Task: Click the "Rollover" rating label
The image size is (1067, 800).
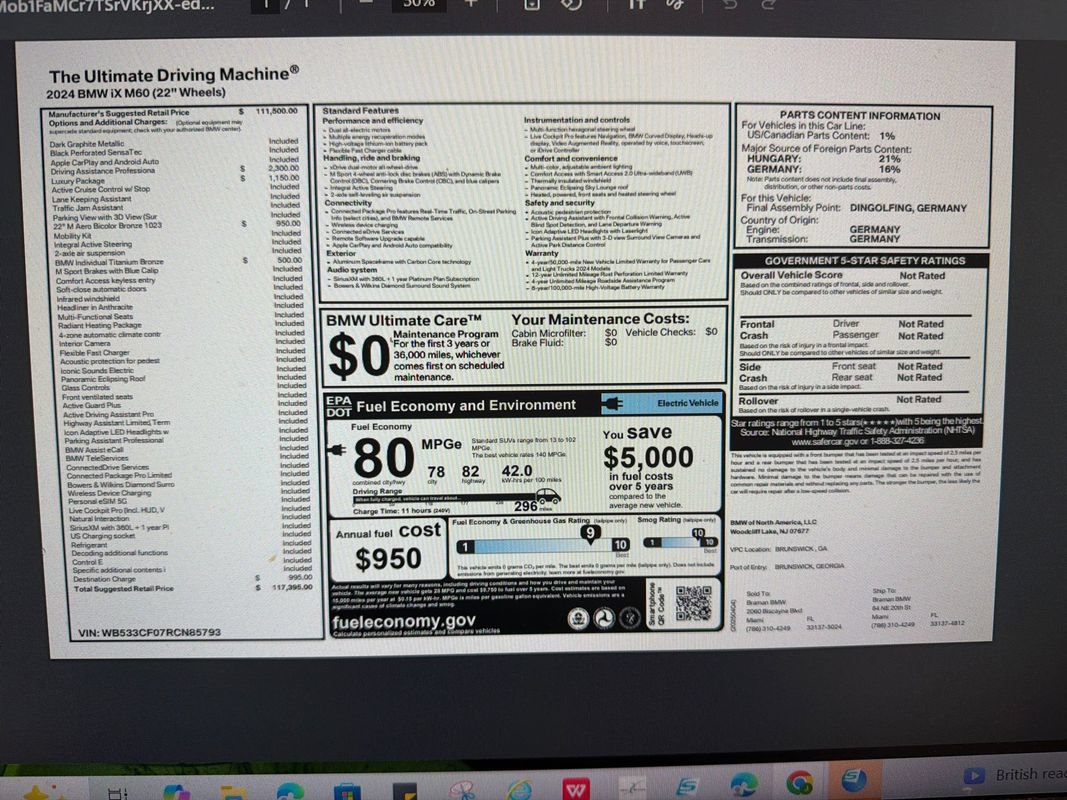Action: click(758, 401)
